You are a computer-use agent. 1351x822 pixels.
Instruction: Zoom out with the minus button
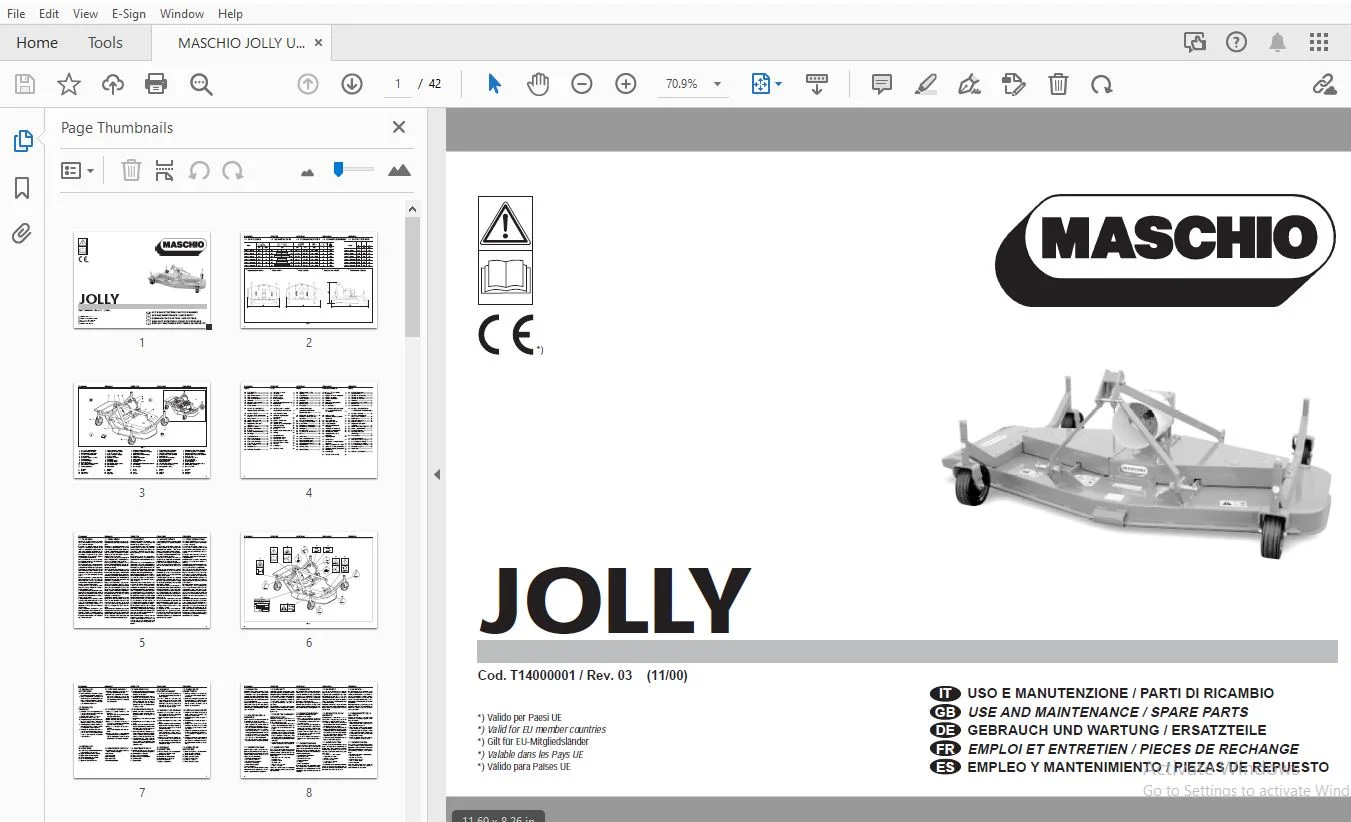tap(582, 85)
